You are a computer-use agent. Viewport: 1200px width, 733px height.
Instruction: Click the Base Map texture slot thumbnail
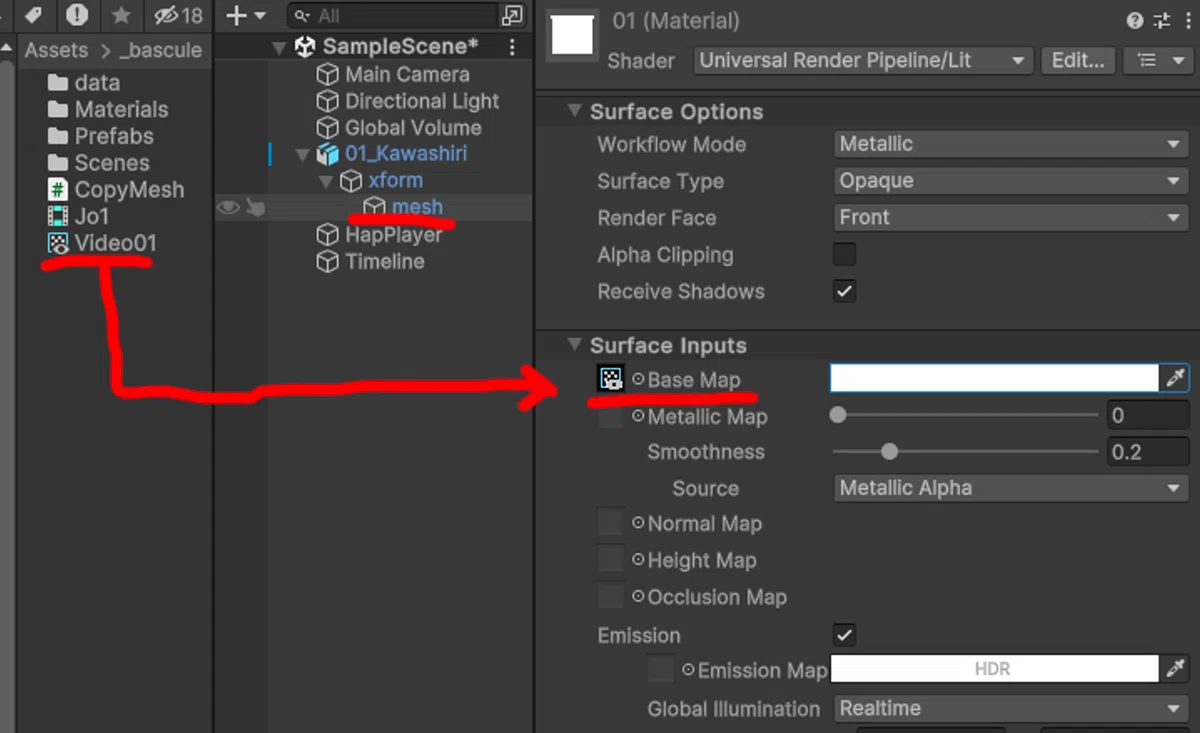(x=610, y=378)
